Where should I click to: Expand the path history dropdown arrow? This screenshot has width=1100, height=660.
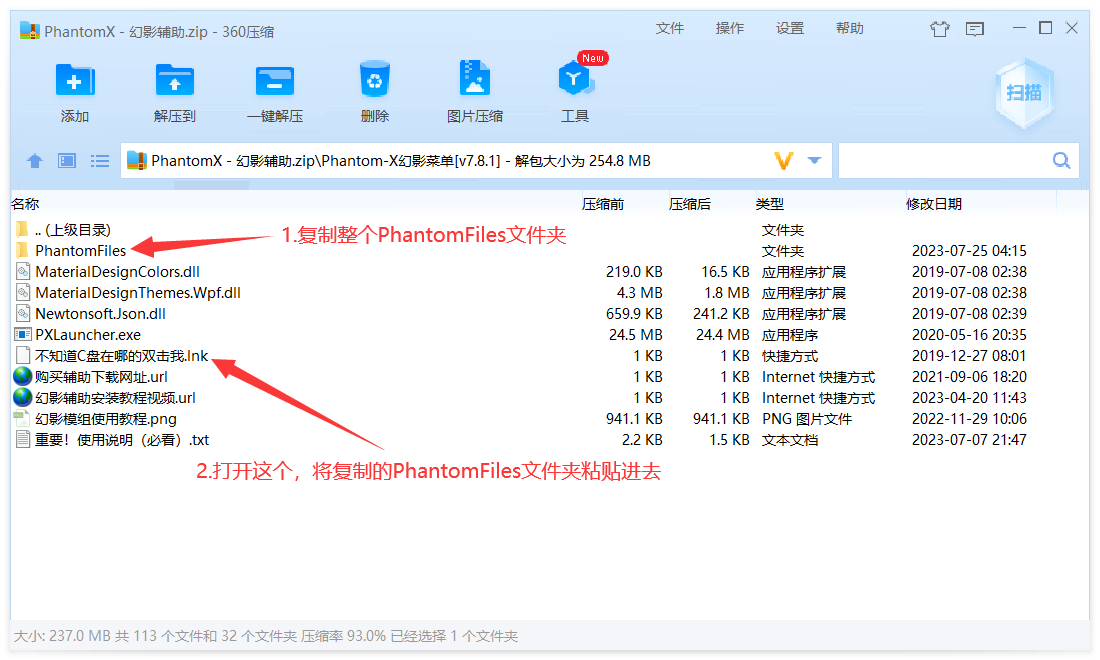[x=814, y=161]
